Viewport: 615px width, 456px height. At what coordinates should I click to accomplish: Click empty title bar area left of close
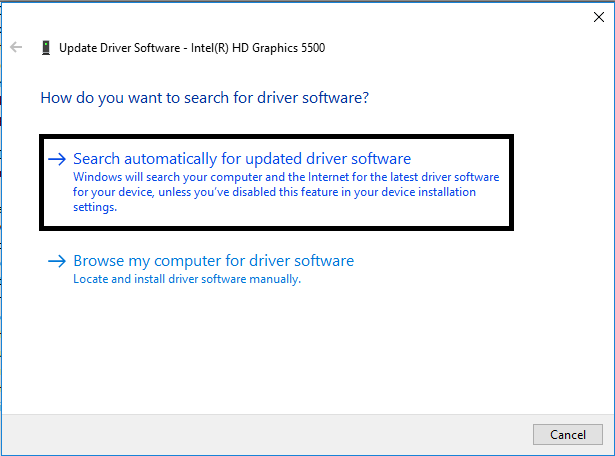pyautogui.click(x=300, y=15)
